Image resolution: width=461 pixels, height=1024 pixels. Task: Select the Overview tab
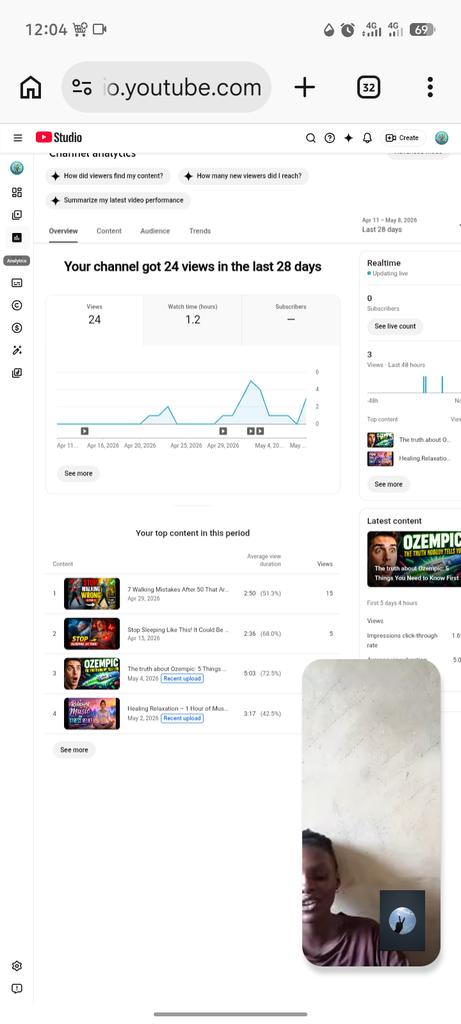coord(63,231)
